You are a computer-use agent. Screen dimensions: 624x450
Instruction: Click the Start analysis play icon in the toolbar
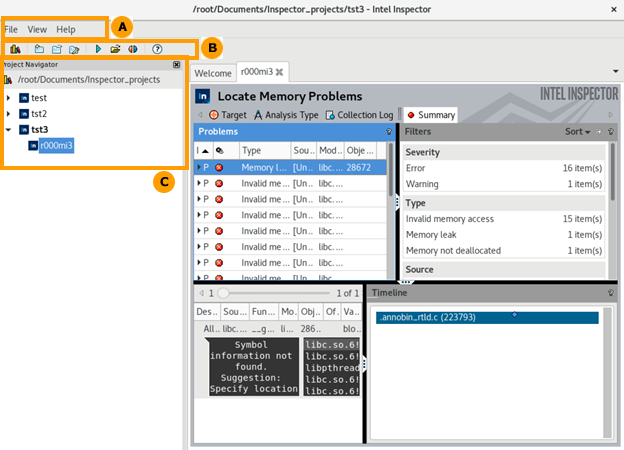click(x=98, y=48)
